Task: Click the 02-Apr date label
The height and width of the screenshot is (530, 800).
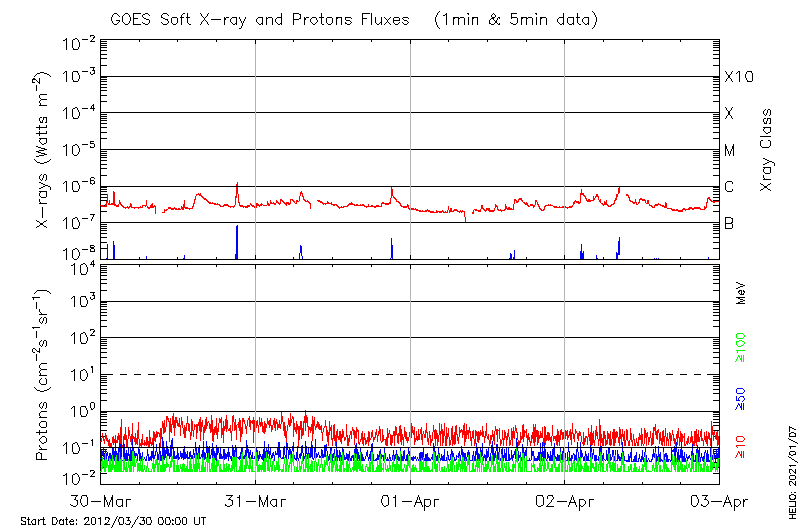Action: [565, 500]
